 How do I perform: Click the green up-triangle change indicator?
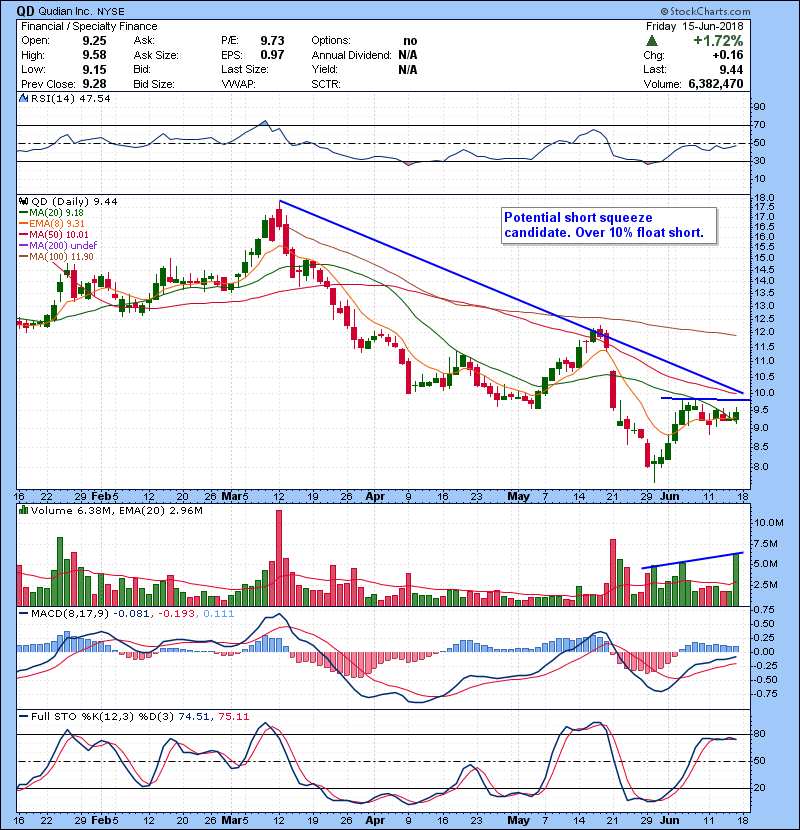click(x=652, y=40)
